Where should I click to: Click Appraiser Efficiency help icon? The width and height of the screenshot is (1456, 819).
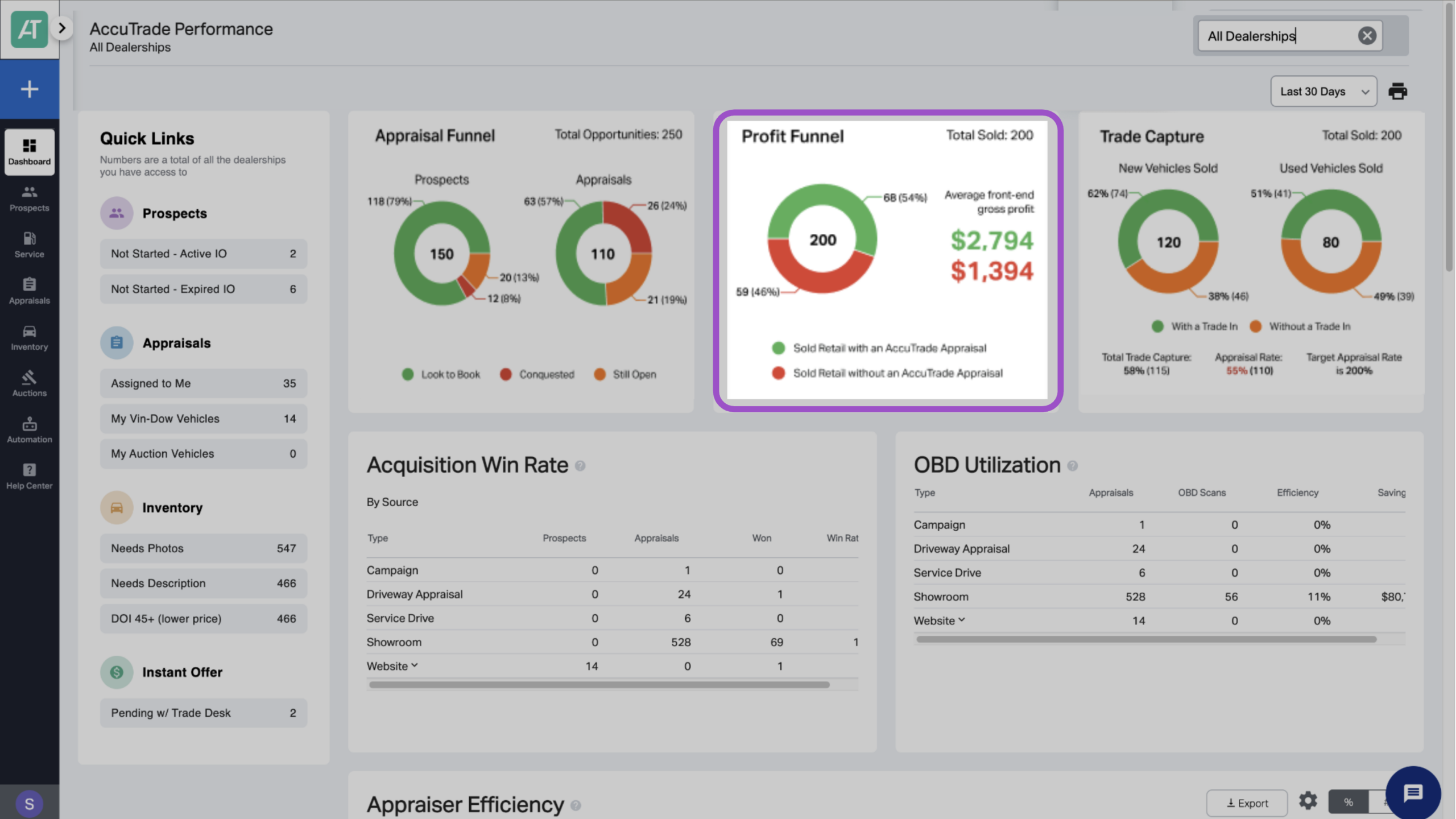point(576,805)
